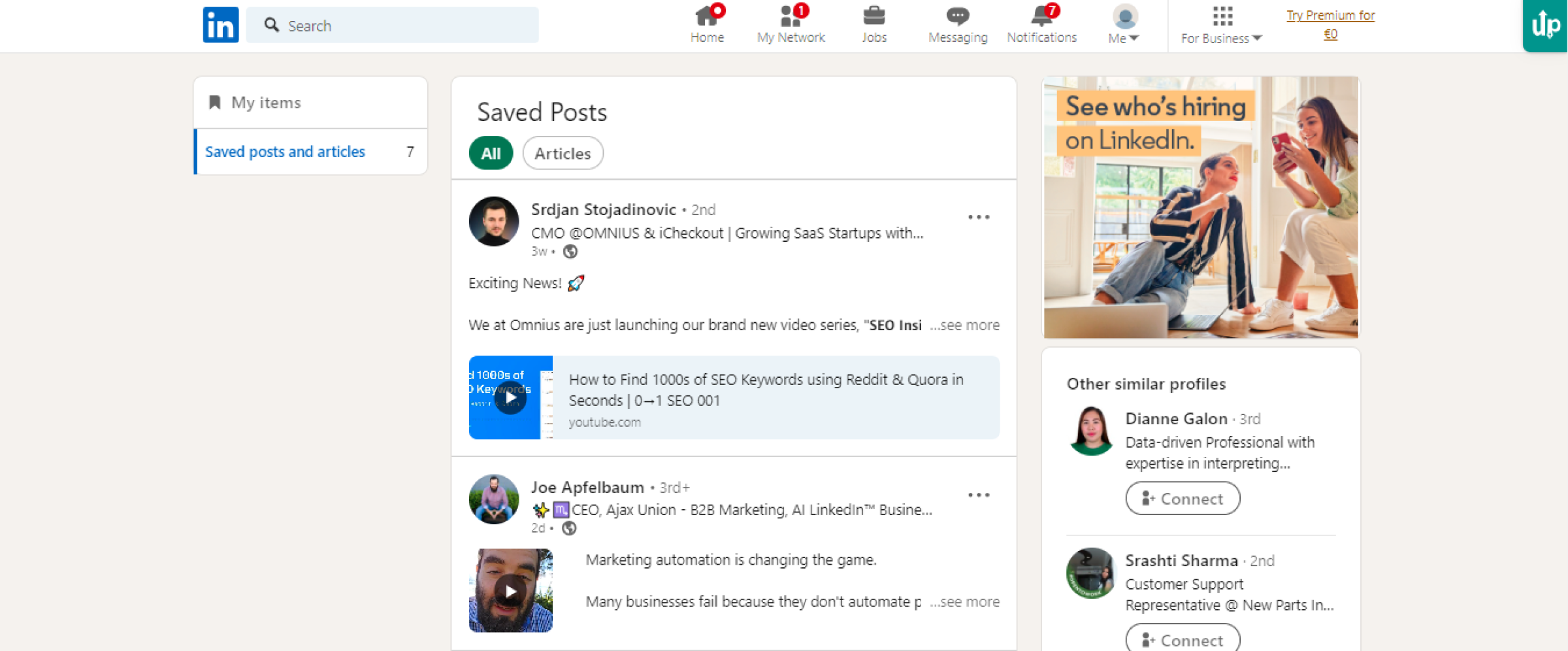Open options menu for Srdjan's post
Image resolution: width=1568 pixels, height=651 pixels.
978,217
